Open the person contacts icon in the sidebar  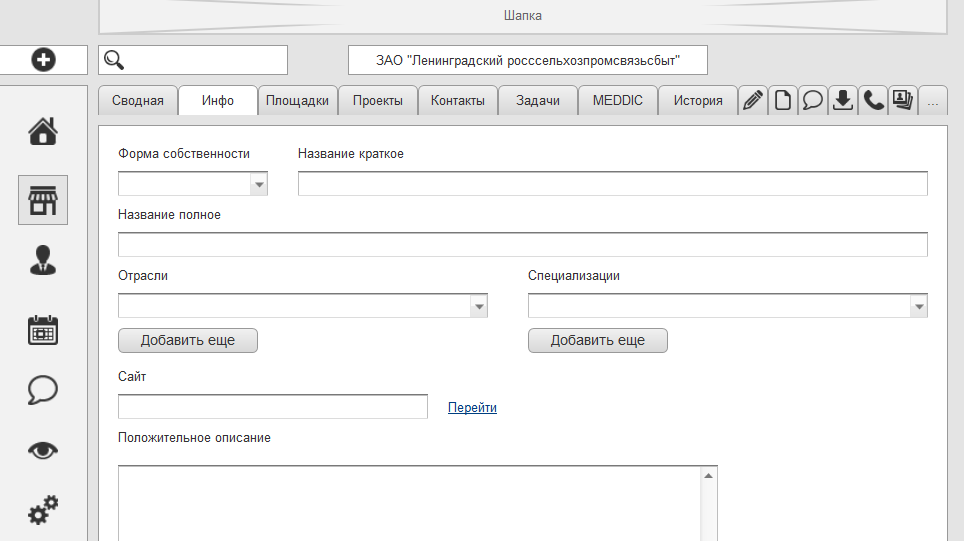[x=43, y=260]
